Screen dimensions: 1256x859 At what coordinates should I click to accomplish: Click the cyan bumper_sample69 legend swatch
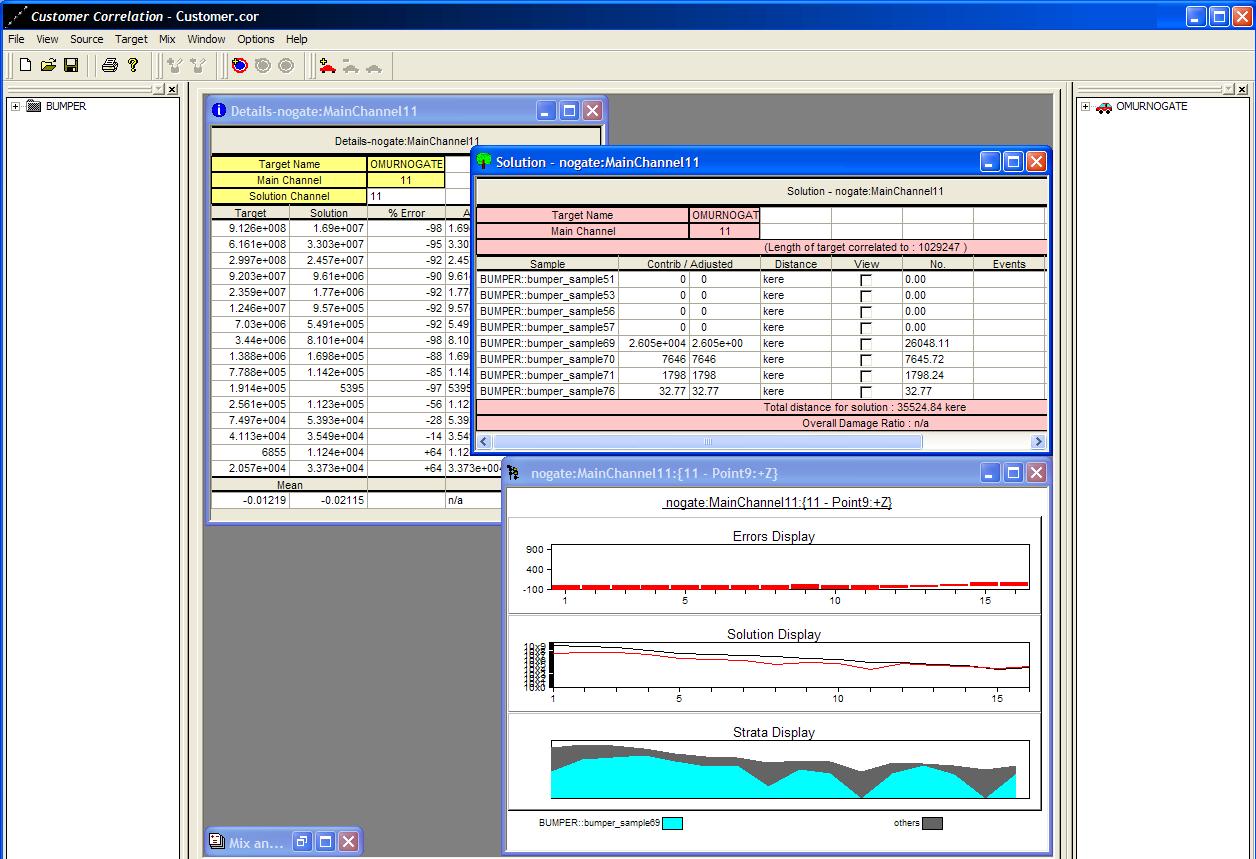coord(672,823)
